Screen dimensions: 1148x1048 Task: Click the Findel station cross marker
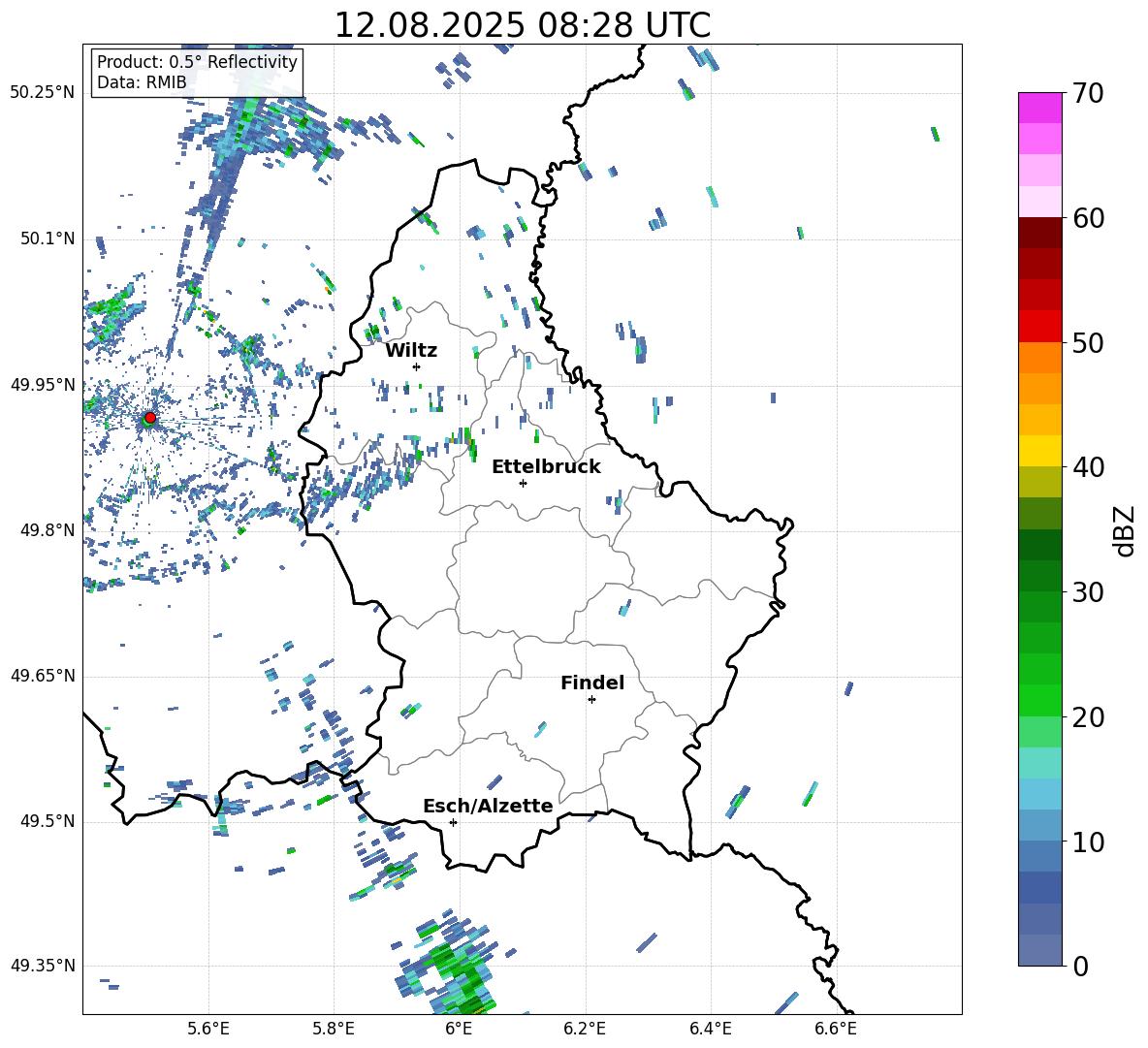coord(591,700)
